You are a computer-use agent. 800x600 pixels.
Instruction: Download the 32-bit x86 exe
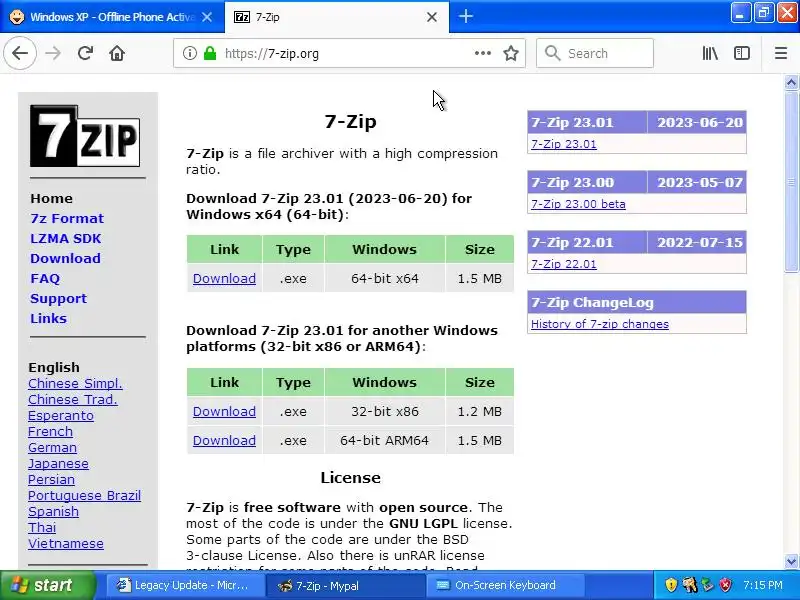coord(224,411)
